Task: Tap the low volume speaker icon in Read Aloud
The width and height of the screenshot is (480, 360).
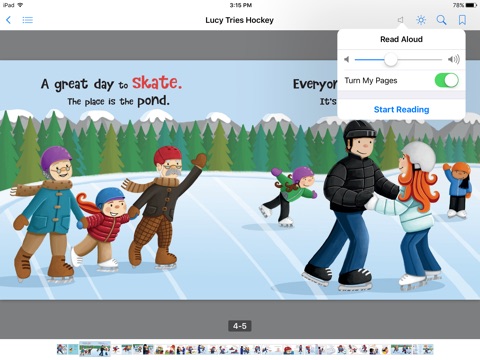Action: [347, 60]
